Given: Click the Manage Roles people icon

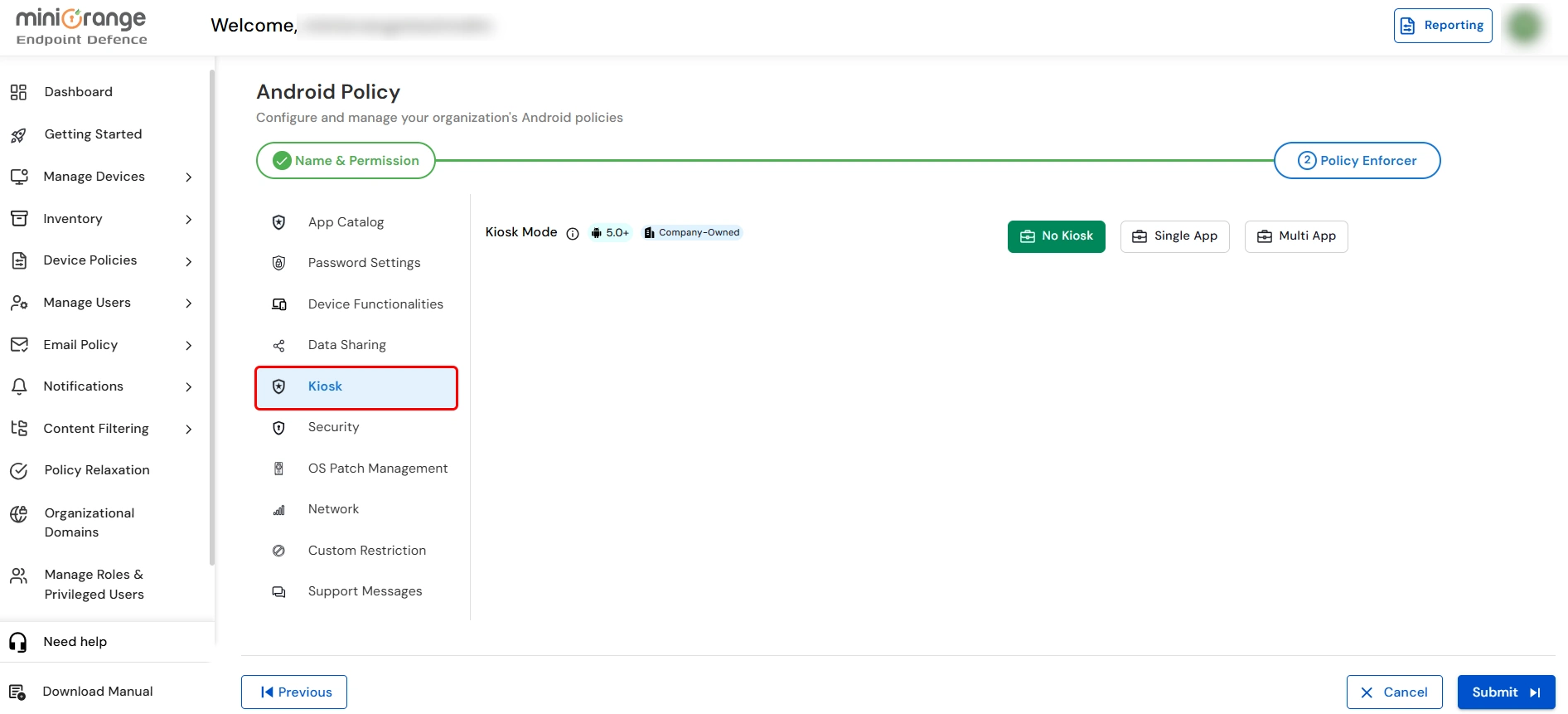Looking at the screenshot, I should click(19, 576).
